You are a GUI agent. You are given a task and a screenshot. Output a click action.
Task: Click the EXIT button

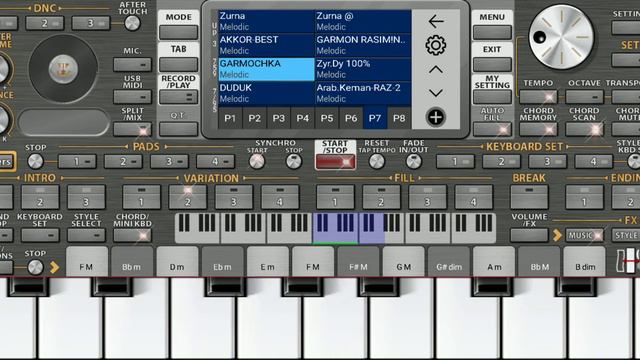[492, 64]
